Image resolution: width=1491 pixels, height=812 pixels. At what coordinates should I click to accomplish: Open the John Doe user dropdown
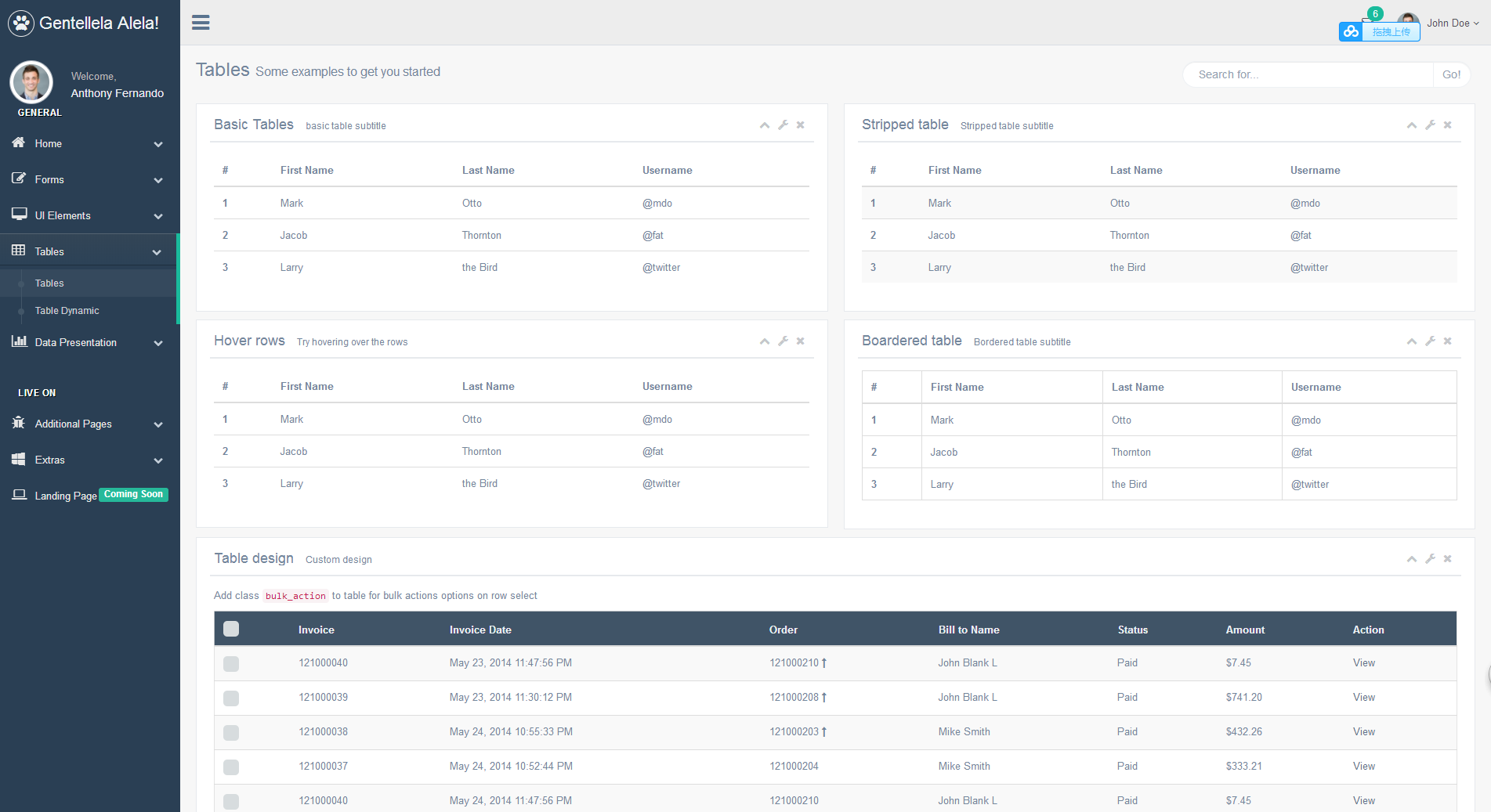point(1453,23)
